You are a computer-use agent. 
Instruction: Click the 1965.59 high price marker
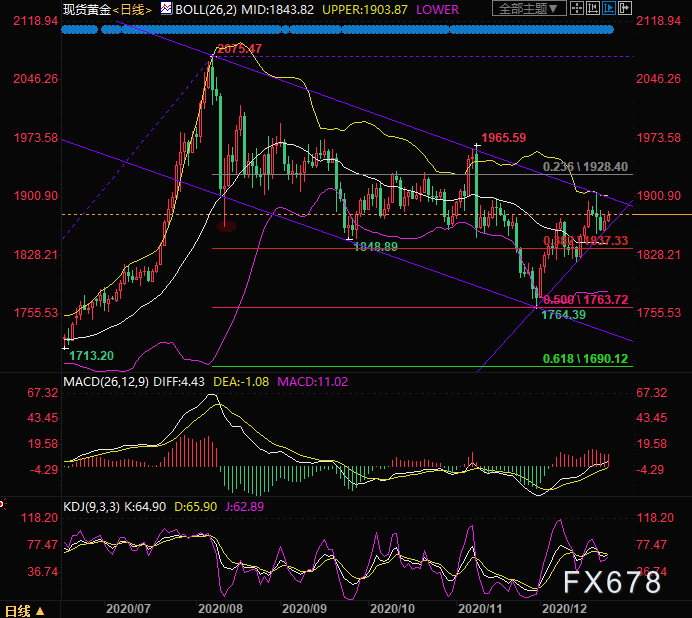pyautogui.click(x=503, y=137)
